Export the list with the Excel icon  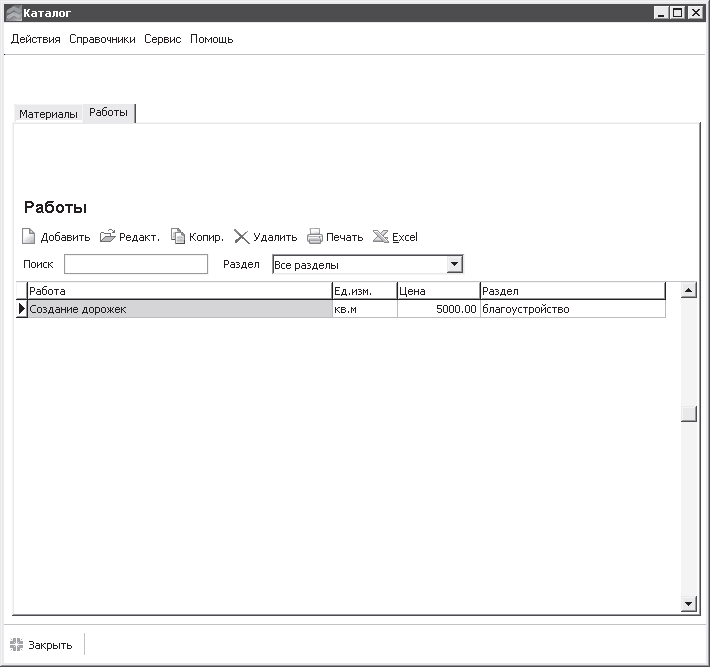click(380, 236)
